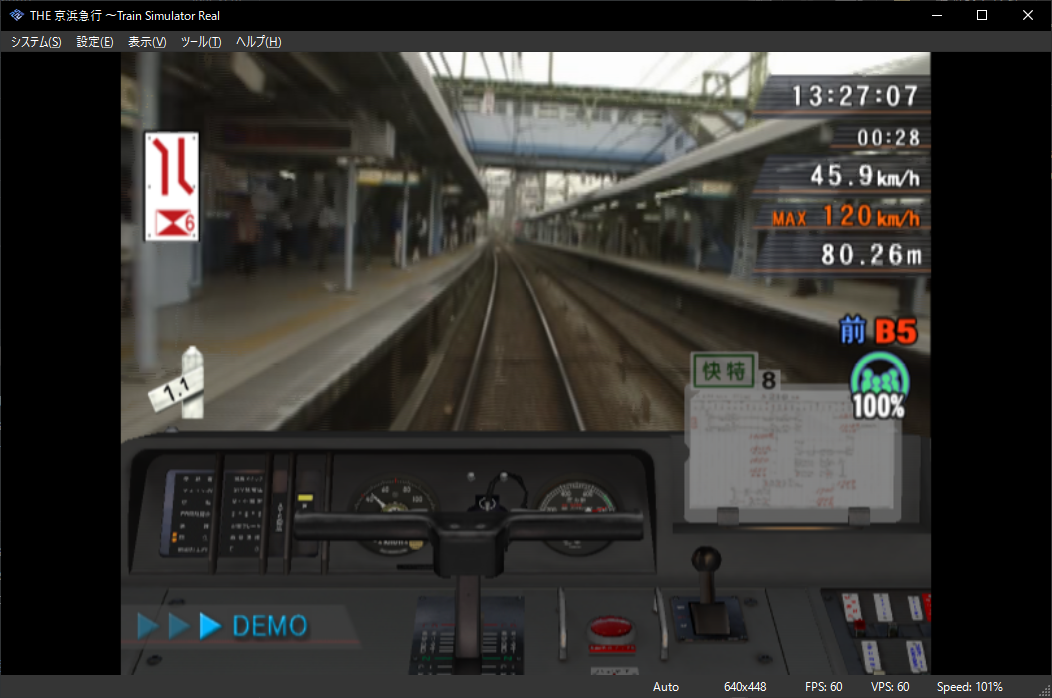
Task: Close the train simulator window
Action: click(1027, 15)
